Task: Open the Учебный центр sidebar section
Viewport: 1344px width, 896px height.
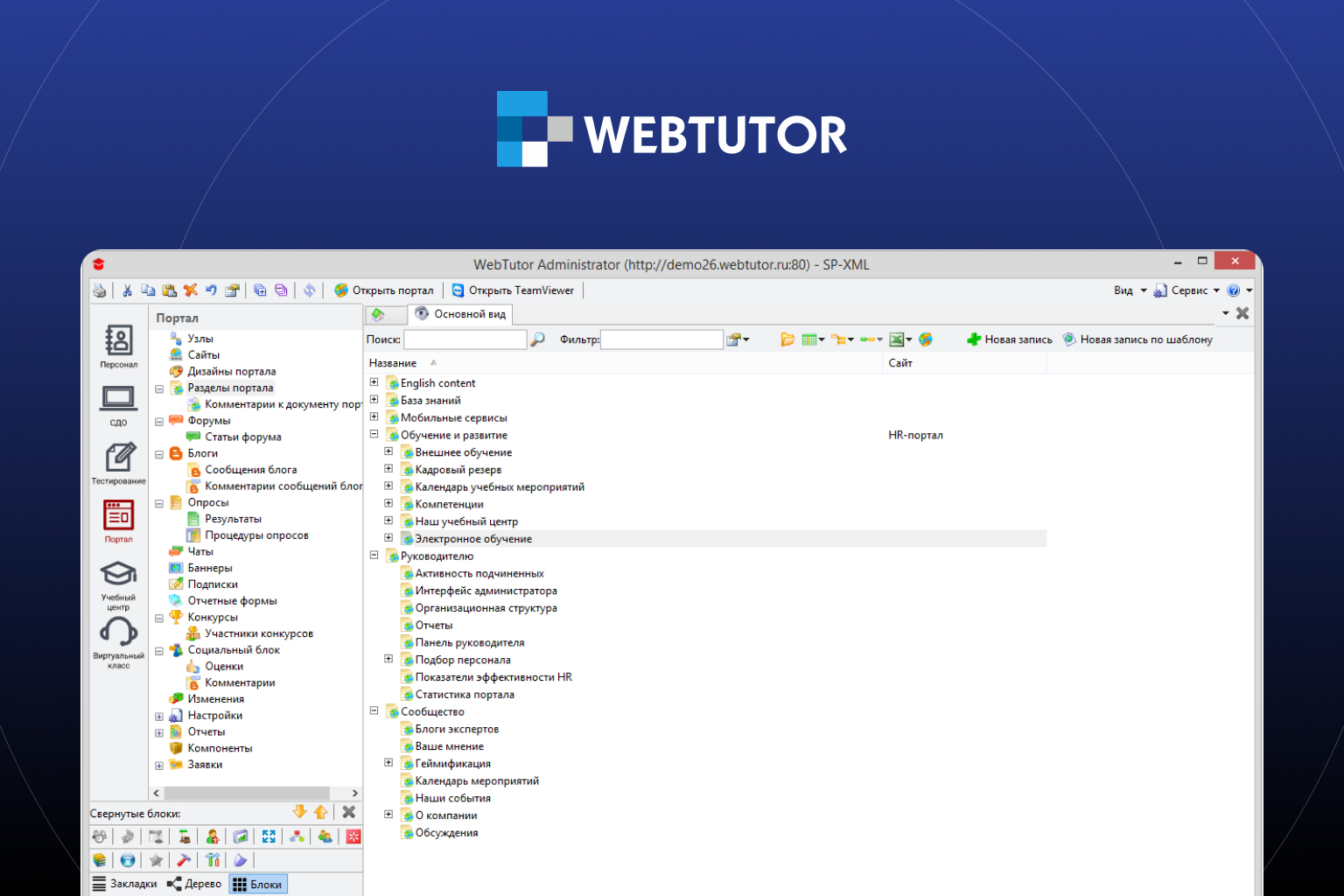Action: 118,585
